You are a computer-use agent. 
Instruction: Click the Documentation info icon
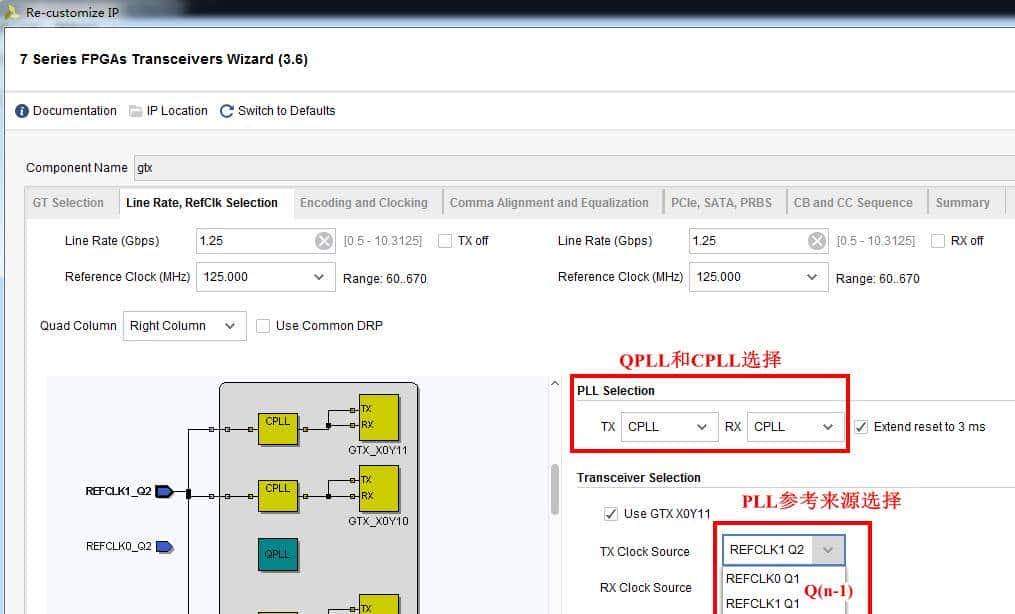tap(22, 111)
